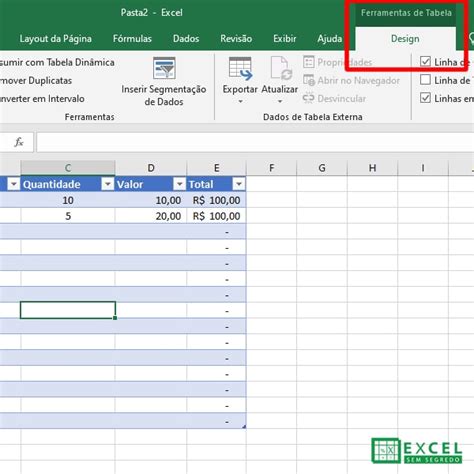474x474 pixels.
Task: Open the Valor column filter dropdown
Action: [179, 184]
